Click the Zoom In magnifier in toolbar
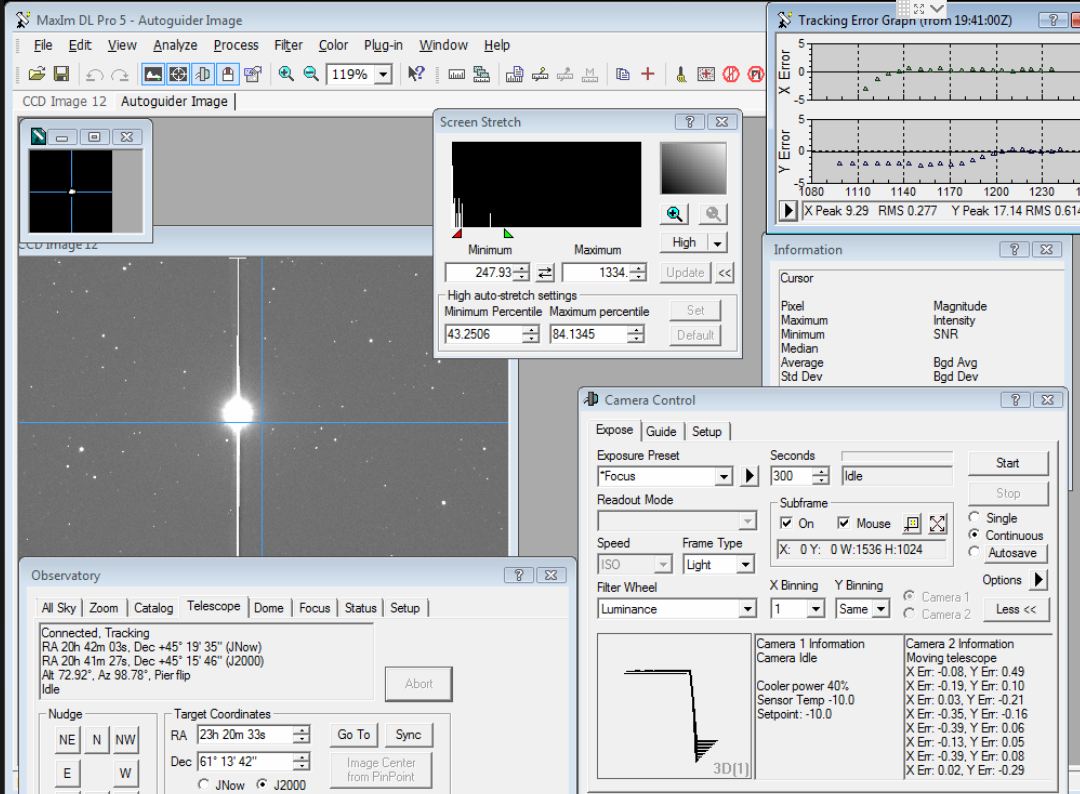This screenshot has height=794, width=1080. (x=286, y=74)
